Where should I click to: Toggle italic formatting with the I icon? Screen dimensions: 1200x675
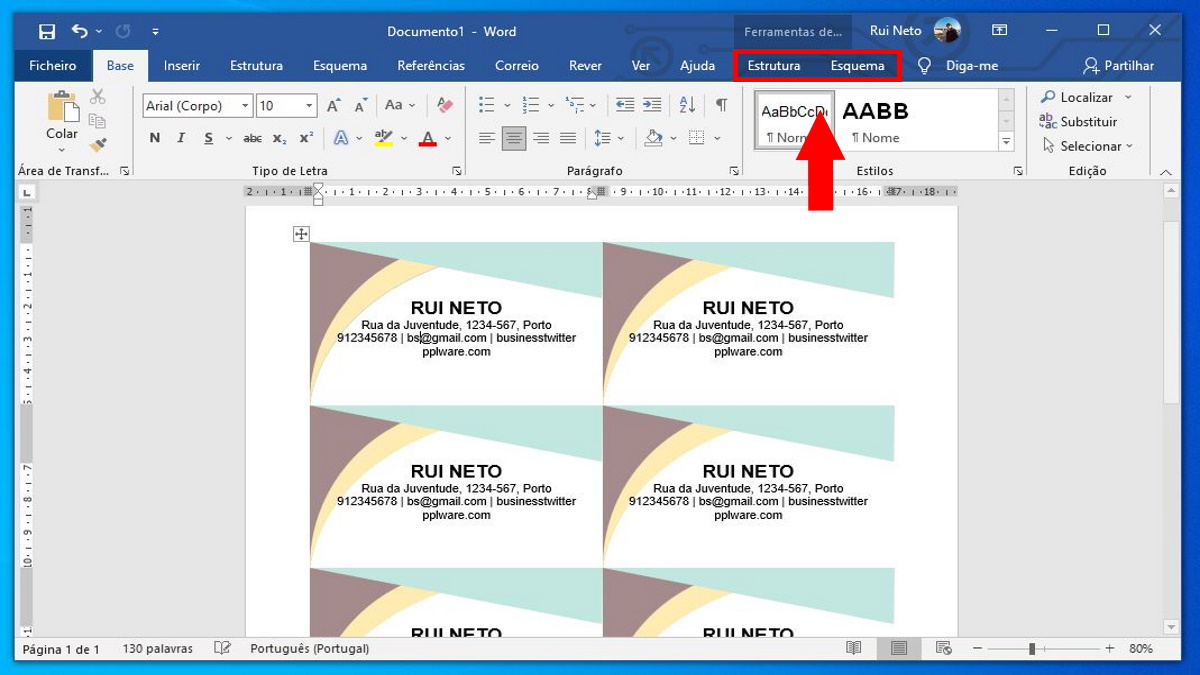[180, 137]
